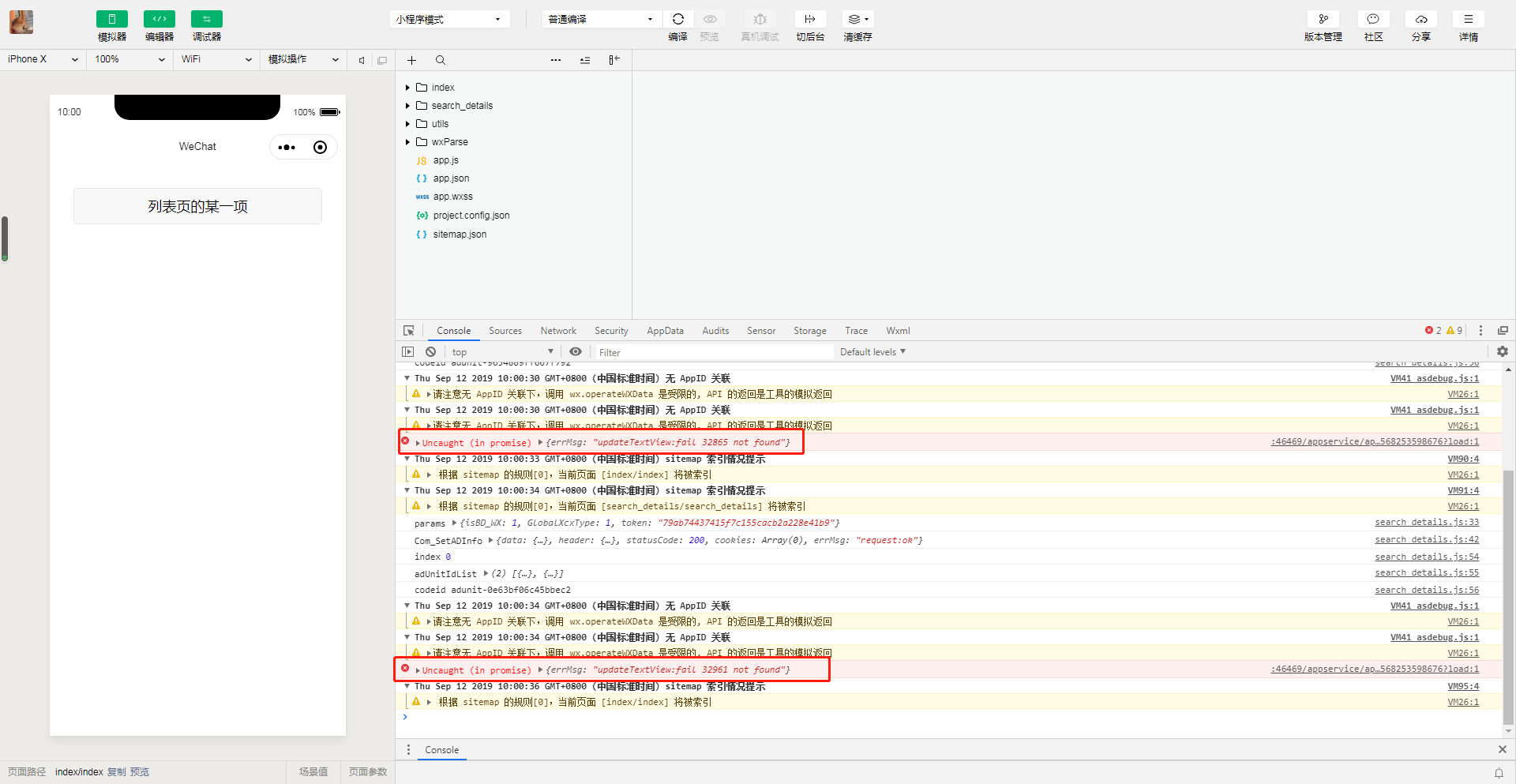Click the 切后台 switch background icon

coord(810,19)
